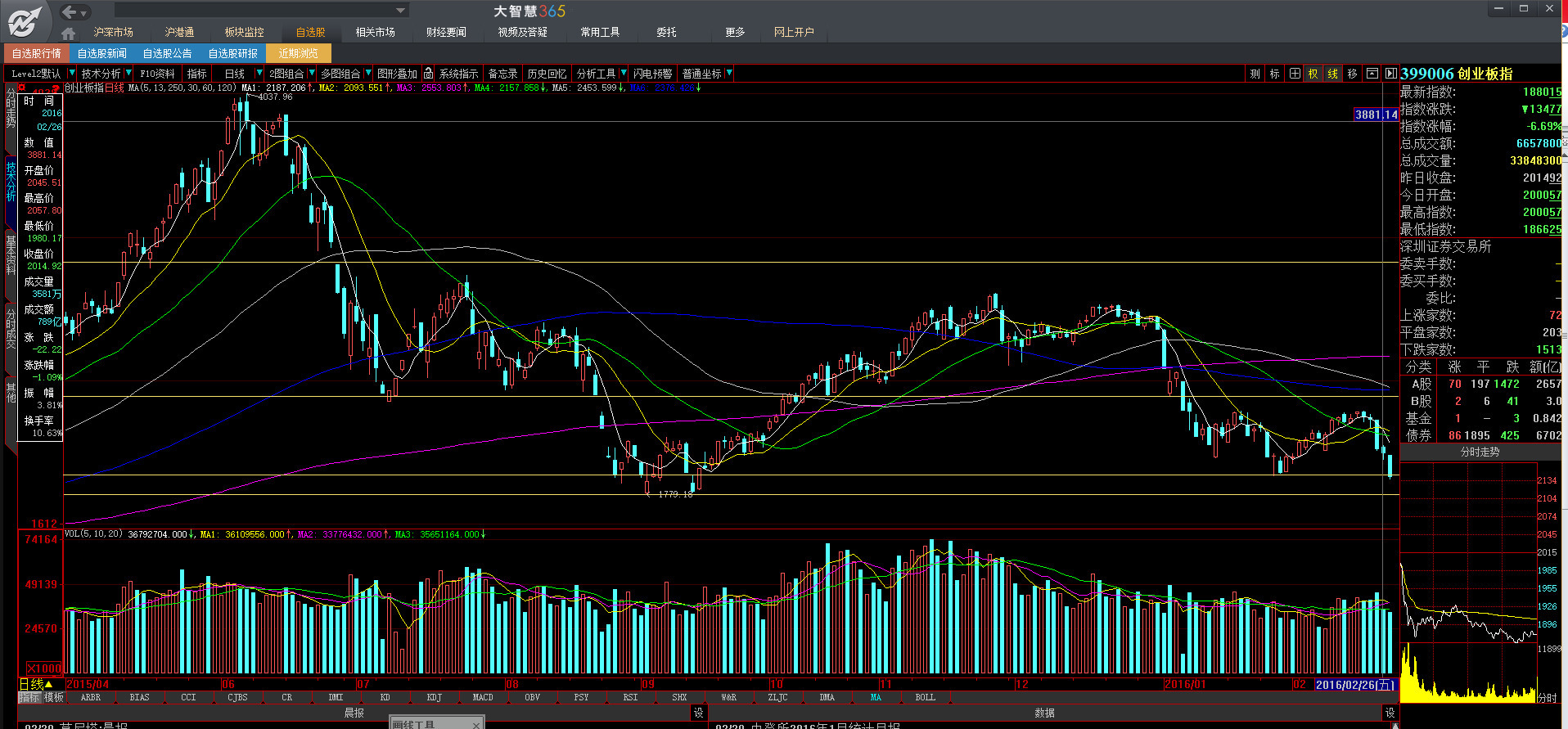
Task: Select the 分时走势 vertical sidebar tab
Action: point(11,108)
